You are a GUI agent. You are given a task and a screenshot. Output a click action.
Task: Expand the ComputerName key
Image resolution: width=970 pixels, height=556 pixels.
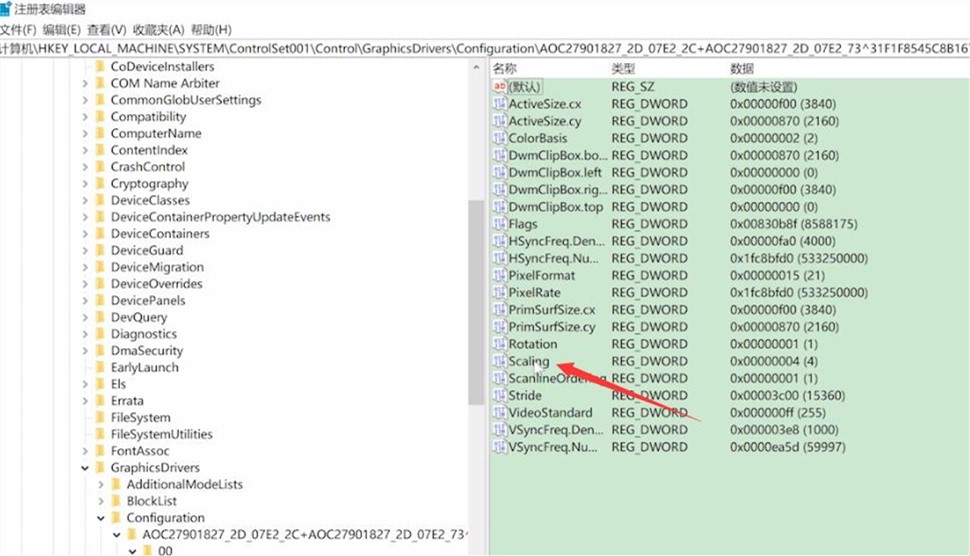pos(85,133)
